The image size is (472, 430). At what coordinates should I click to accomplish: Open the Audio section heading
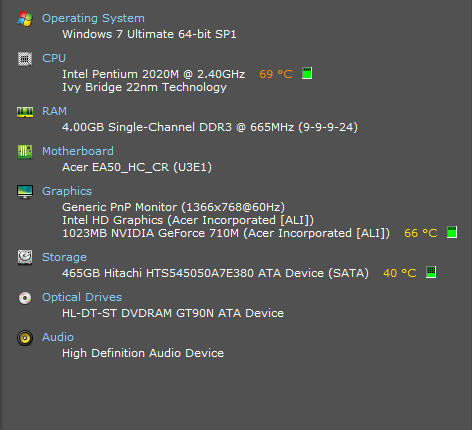coord(58,337)
